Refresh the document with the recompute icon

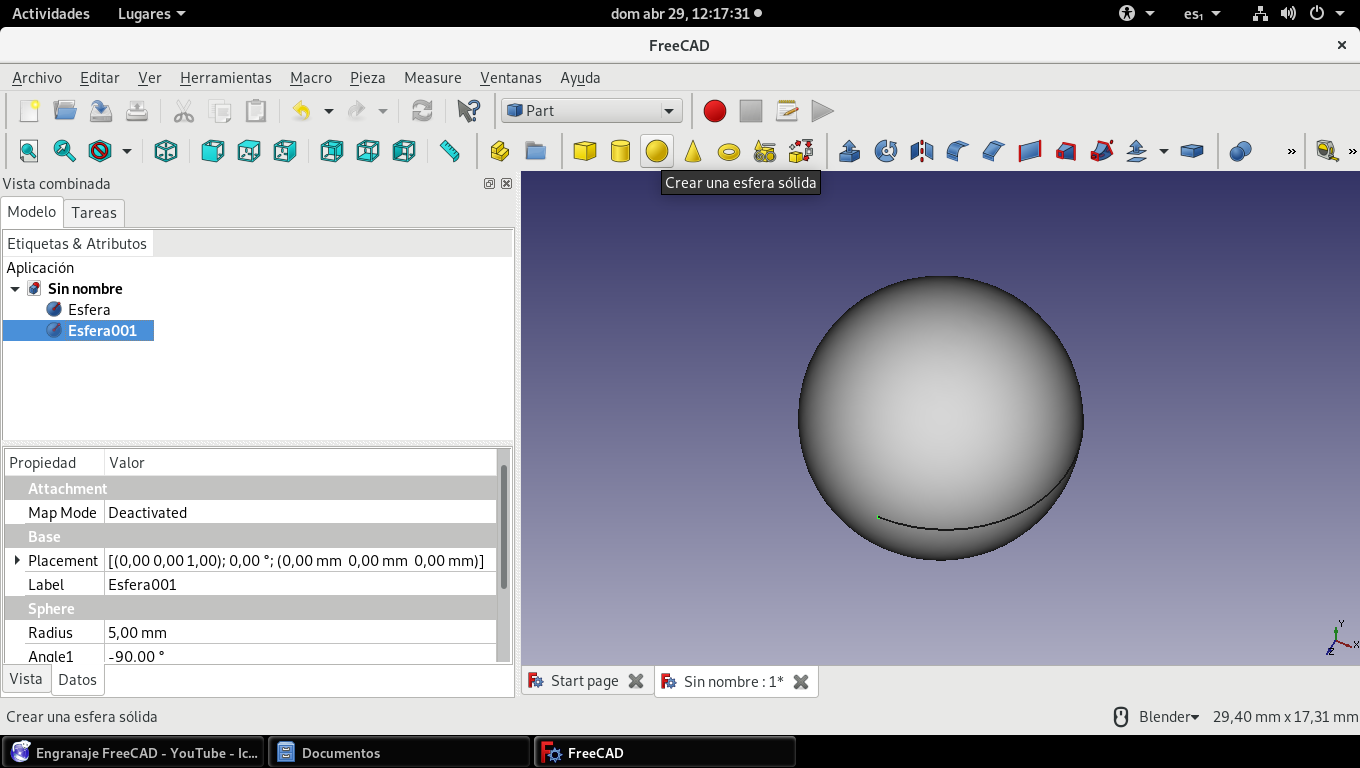click(422, 111)
